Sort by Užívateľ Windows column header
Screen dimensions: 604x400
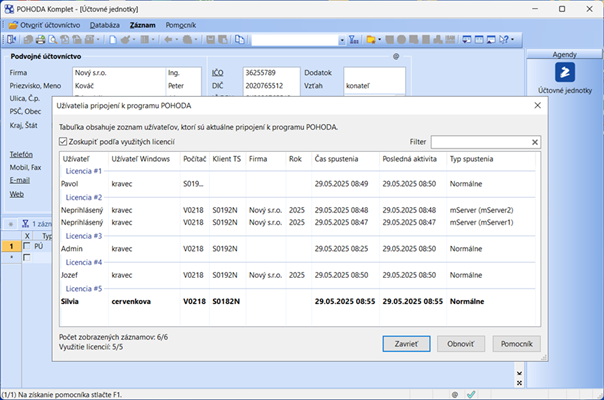[144, 159]
